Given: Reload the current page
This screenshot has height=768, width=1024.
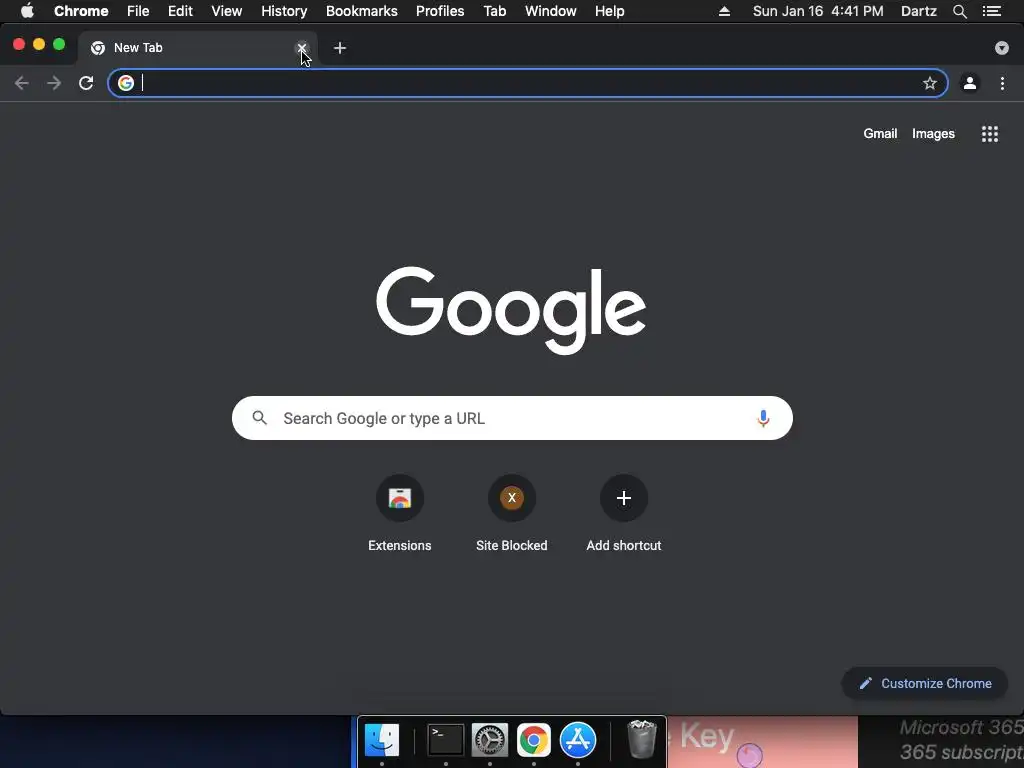Looking at the screenshot, I should pos(86,83).
